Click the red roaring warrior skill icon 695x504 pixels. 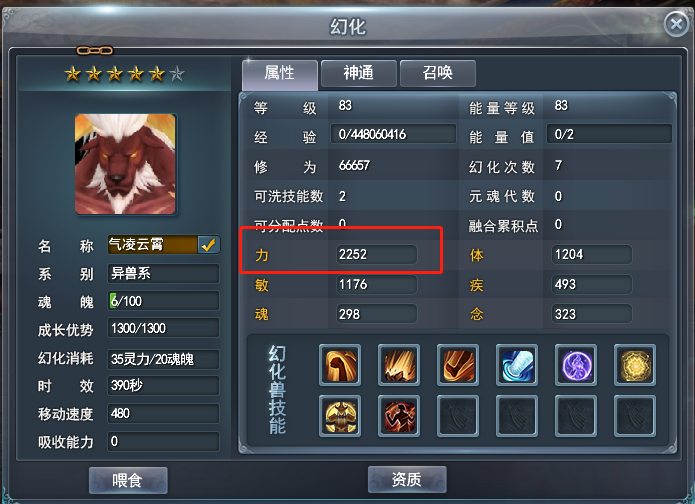[x=399, y=416]
